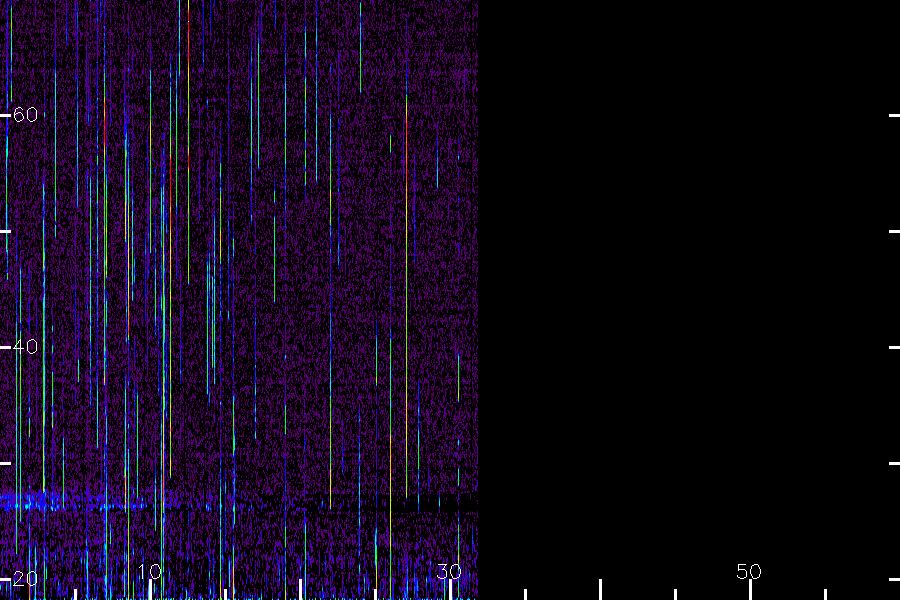The height and width of the screenshot is (600, 900).
Task: Click the horizontal axis label 30
Action: tap(449, 571)
